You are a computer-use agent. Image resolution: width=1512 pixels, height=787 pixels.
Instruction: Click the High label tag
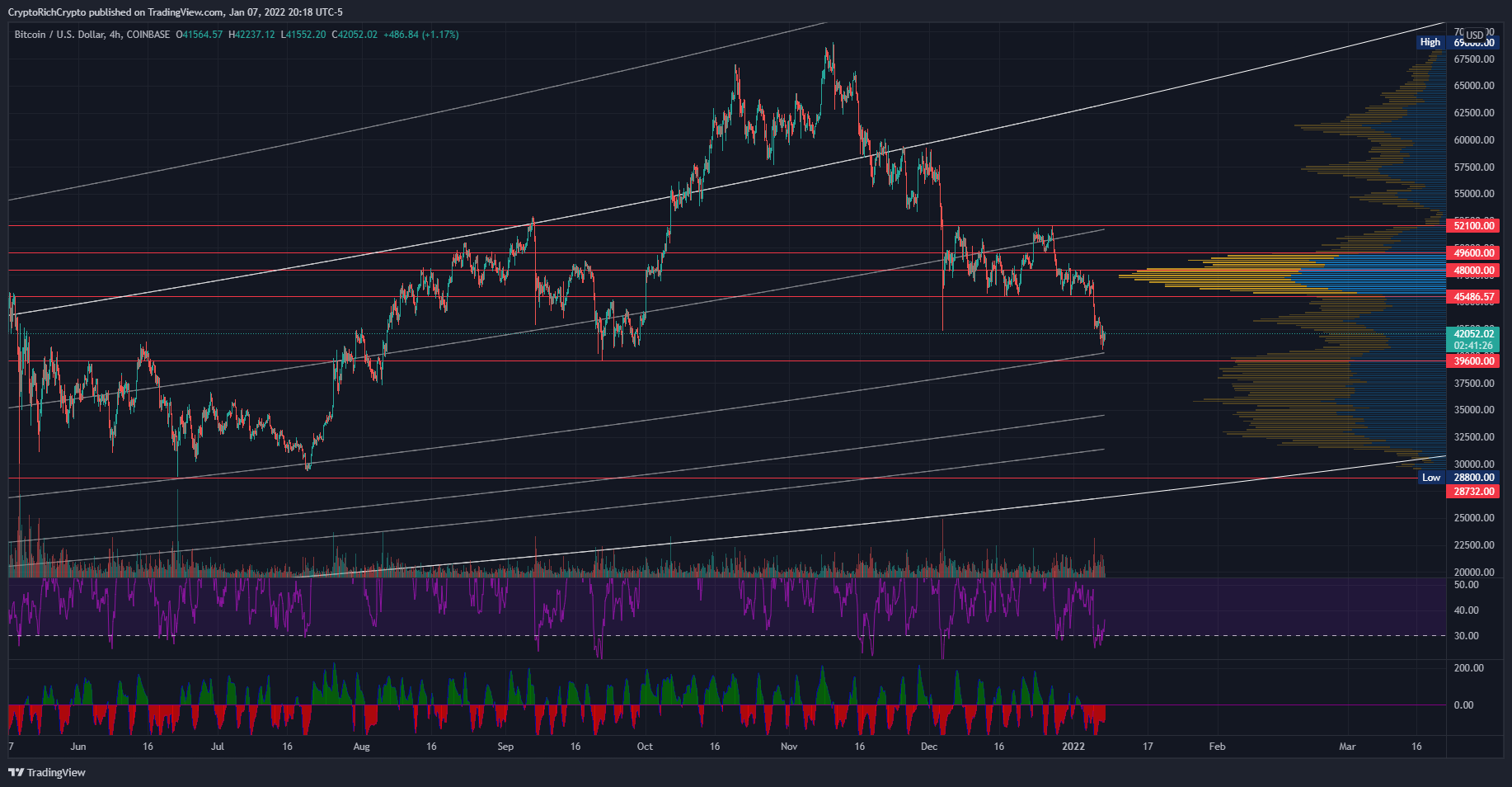1430,42
